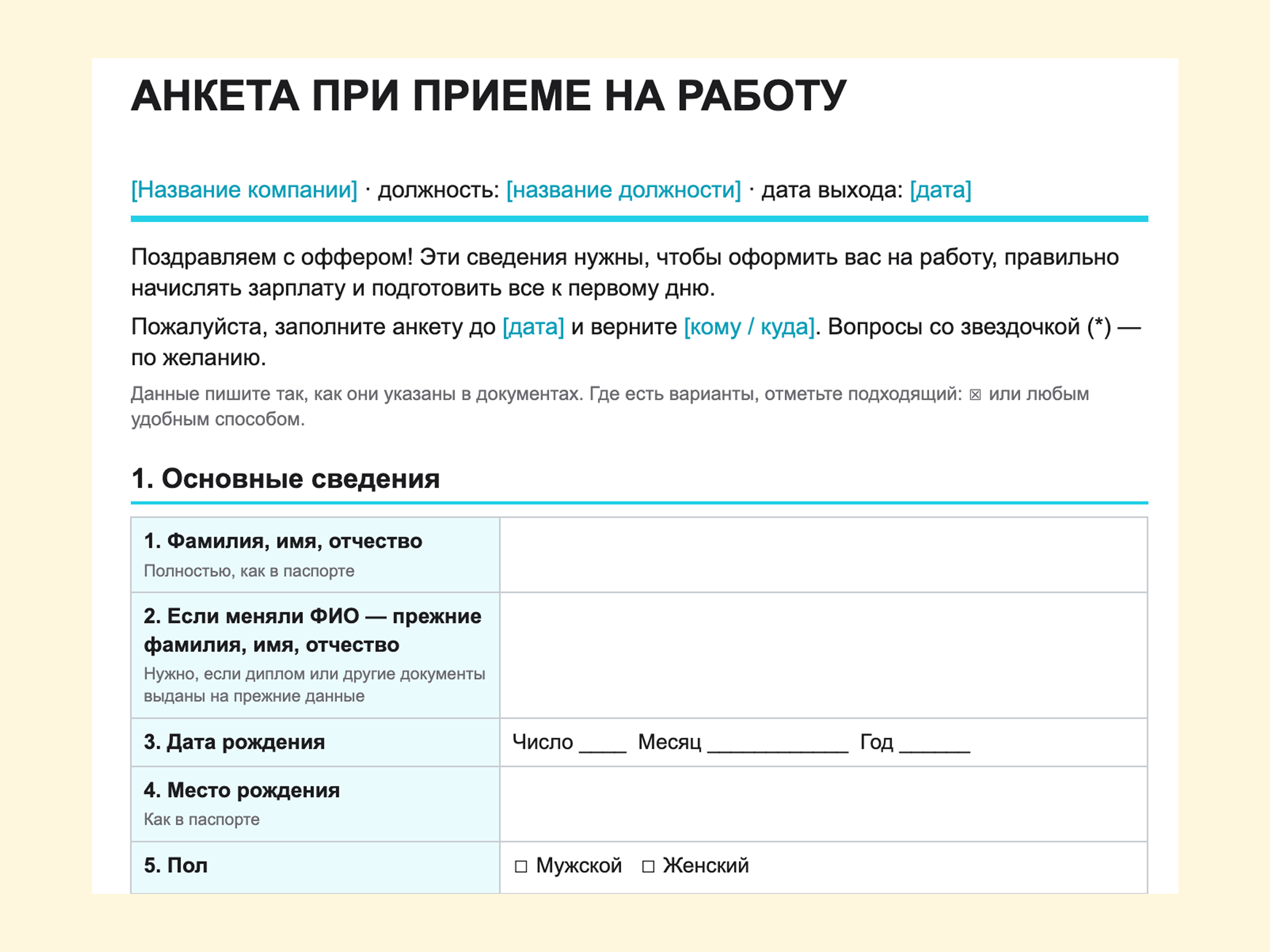Click the hint Полностью, как в паспорте
The image size is (1270, 952).
(249, 571)
